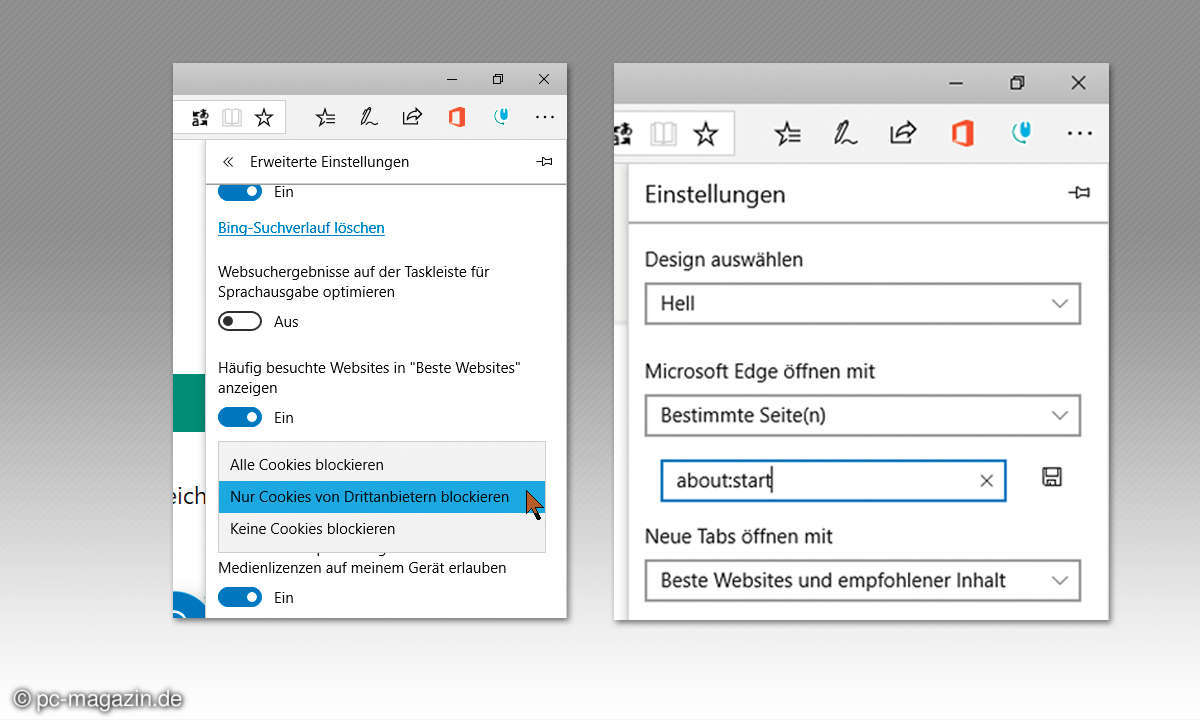Open the more menu (…) in left window
The image size is (1200, 720).
tap(544, 117)
